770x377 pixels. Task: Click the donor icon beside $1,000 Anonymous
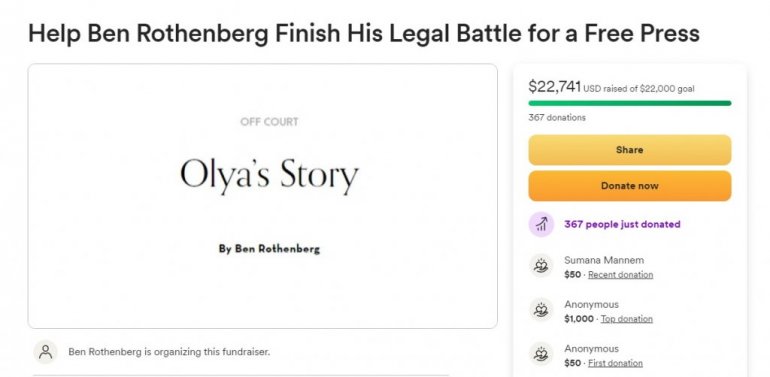(541, 311)
